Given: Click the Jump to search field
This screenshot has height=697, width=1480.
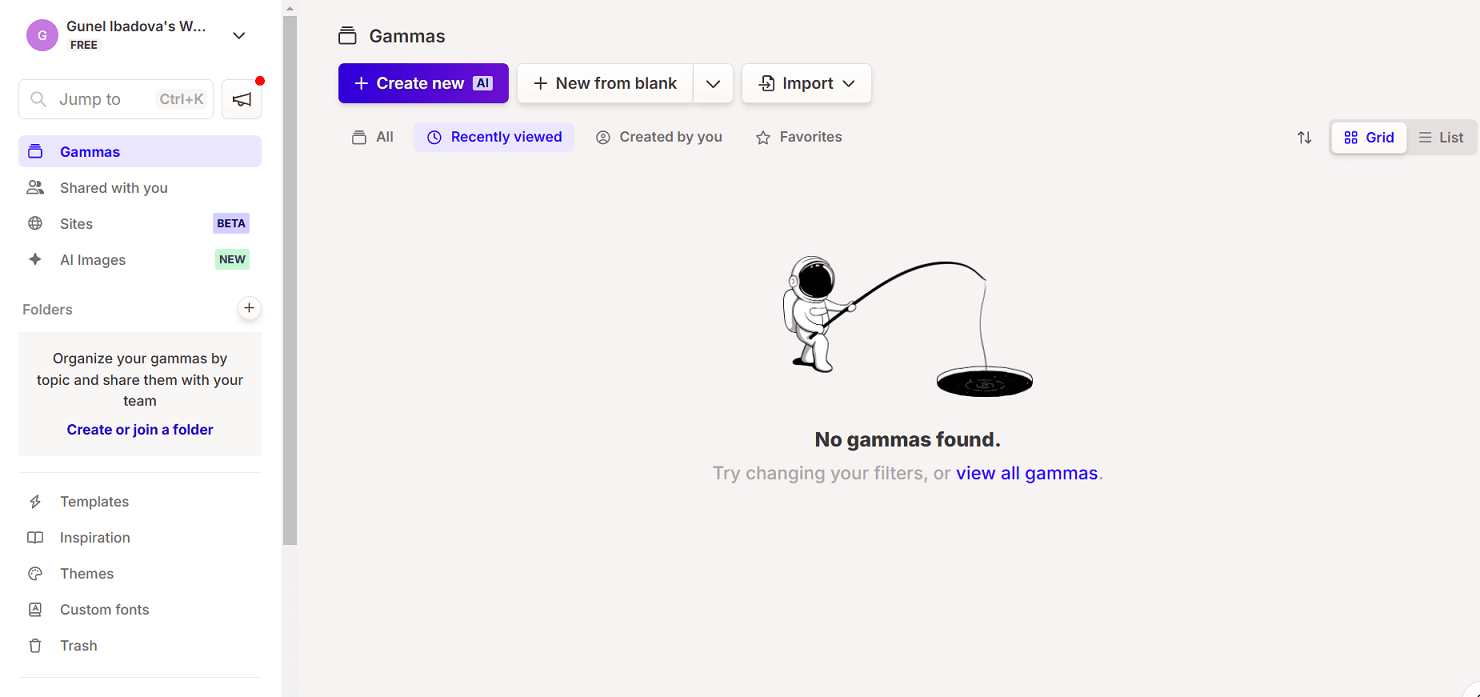Looking at the screenshot, I should [x=116, y=99].
